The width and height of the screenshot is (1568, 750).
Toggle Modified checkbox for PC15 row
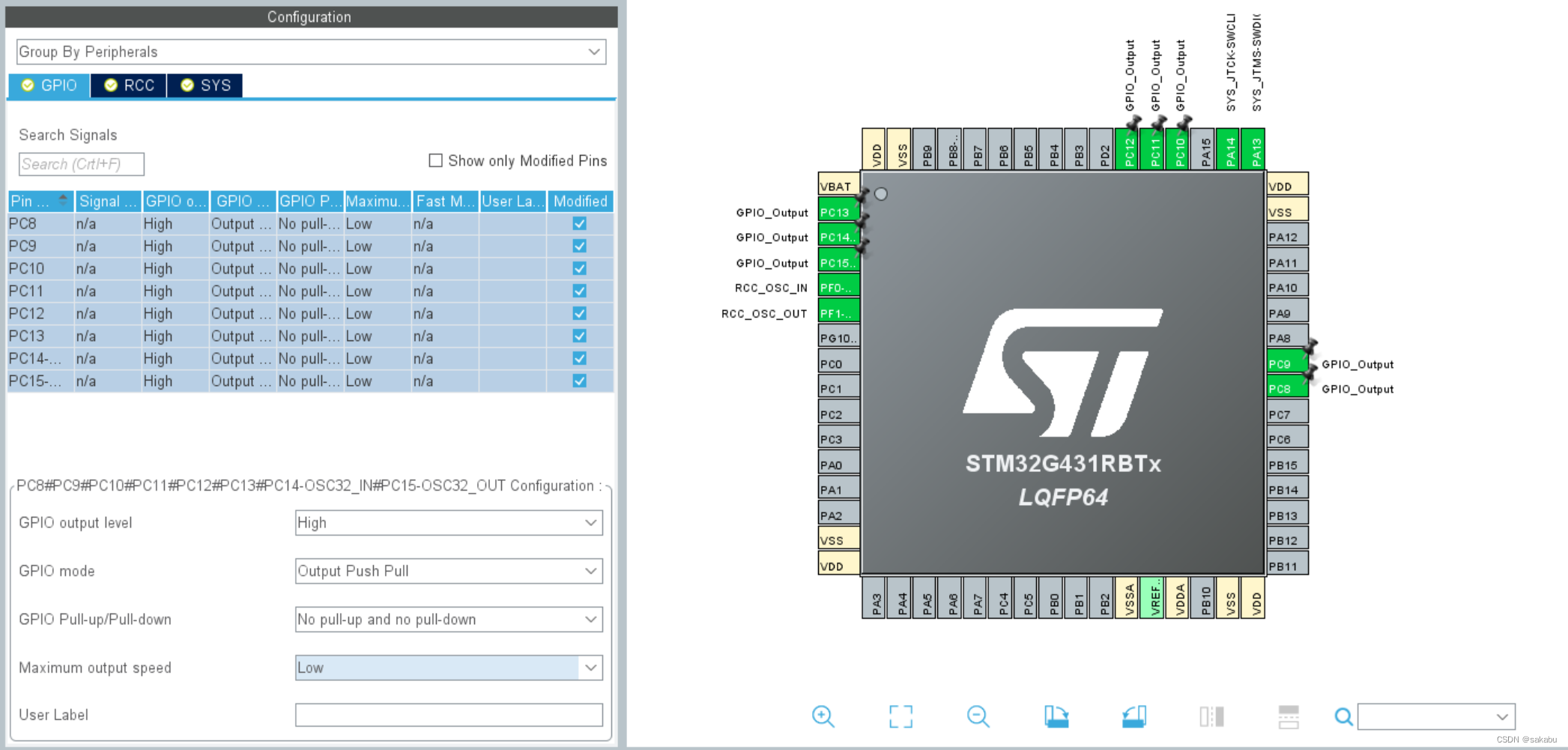(579, 381)
